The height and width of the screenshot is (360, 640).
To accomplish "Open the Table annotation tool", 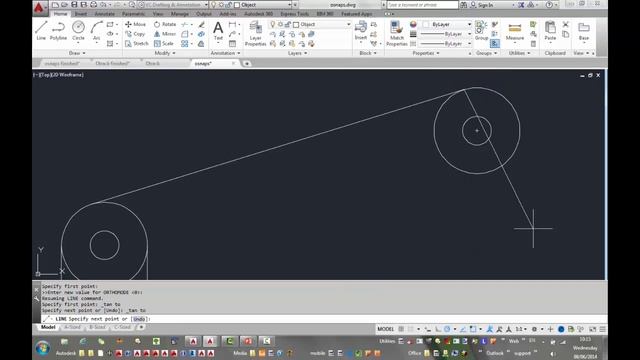I will click(x=232, y=43).
